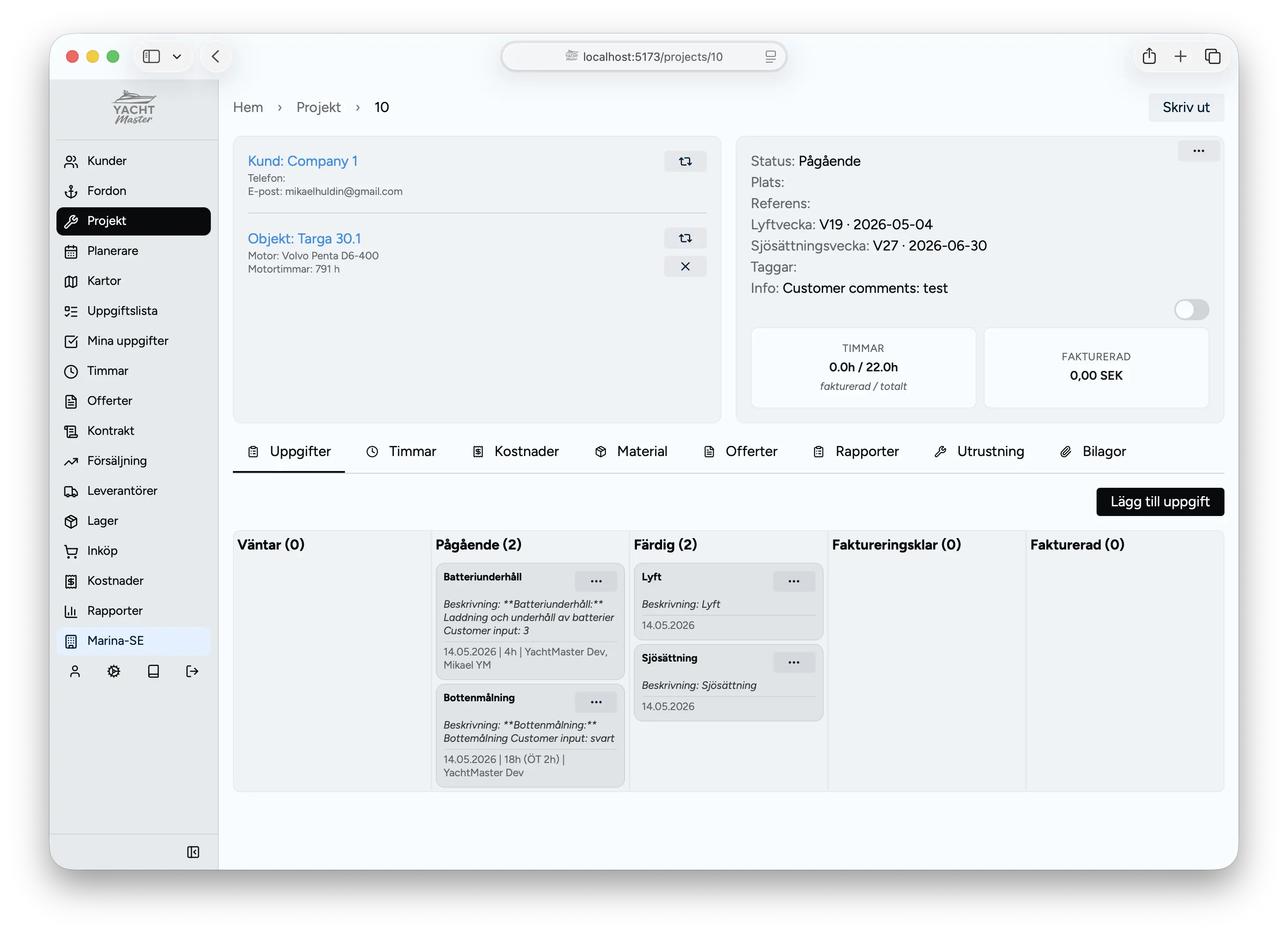The image size is (1288, 935).
Task: Switch to the Kostnader tab
Action: [515, 451]
